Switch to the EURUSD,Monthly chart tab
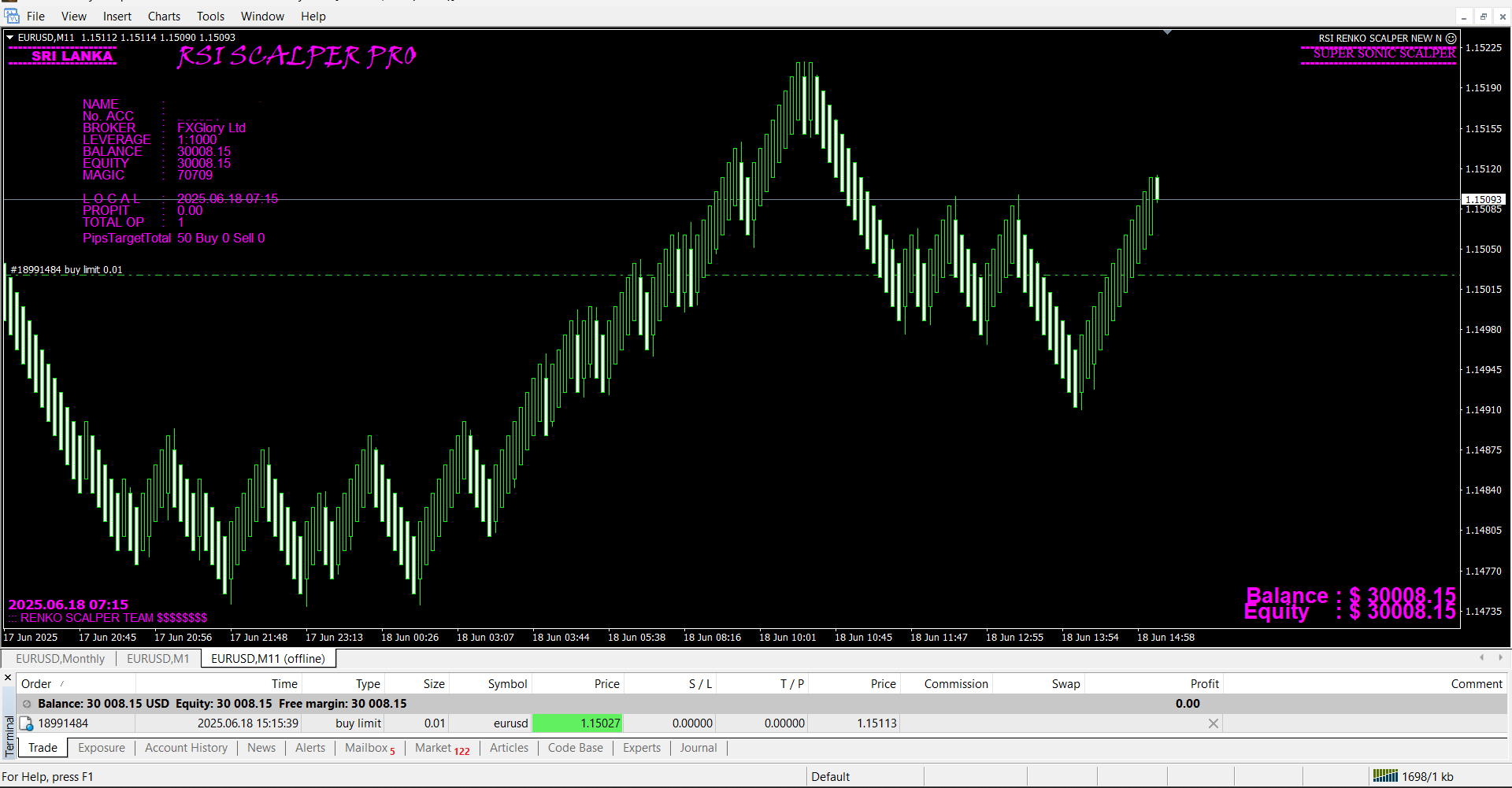This screenshot has width=1512, height=788. coord(60,659)
